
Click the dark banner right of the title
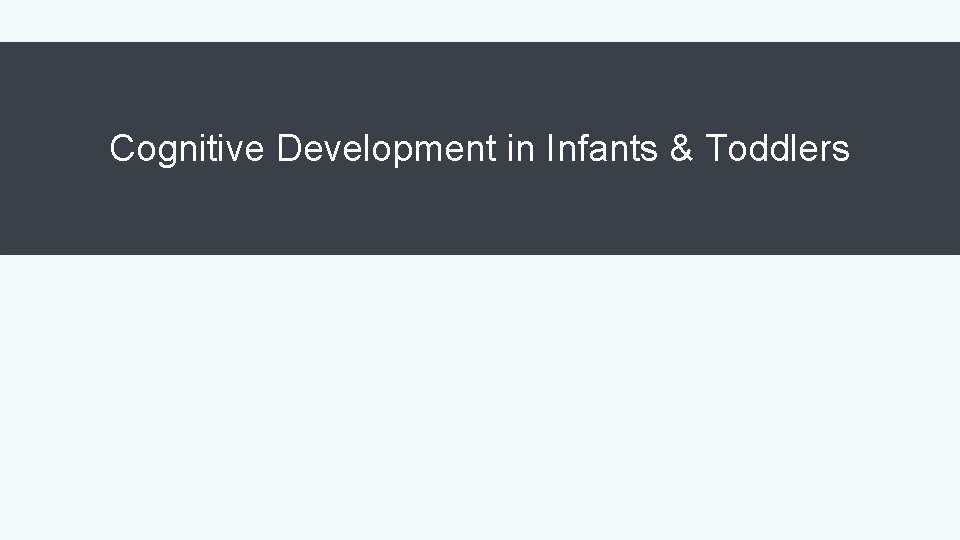coord(905,149)
